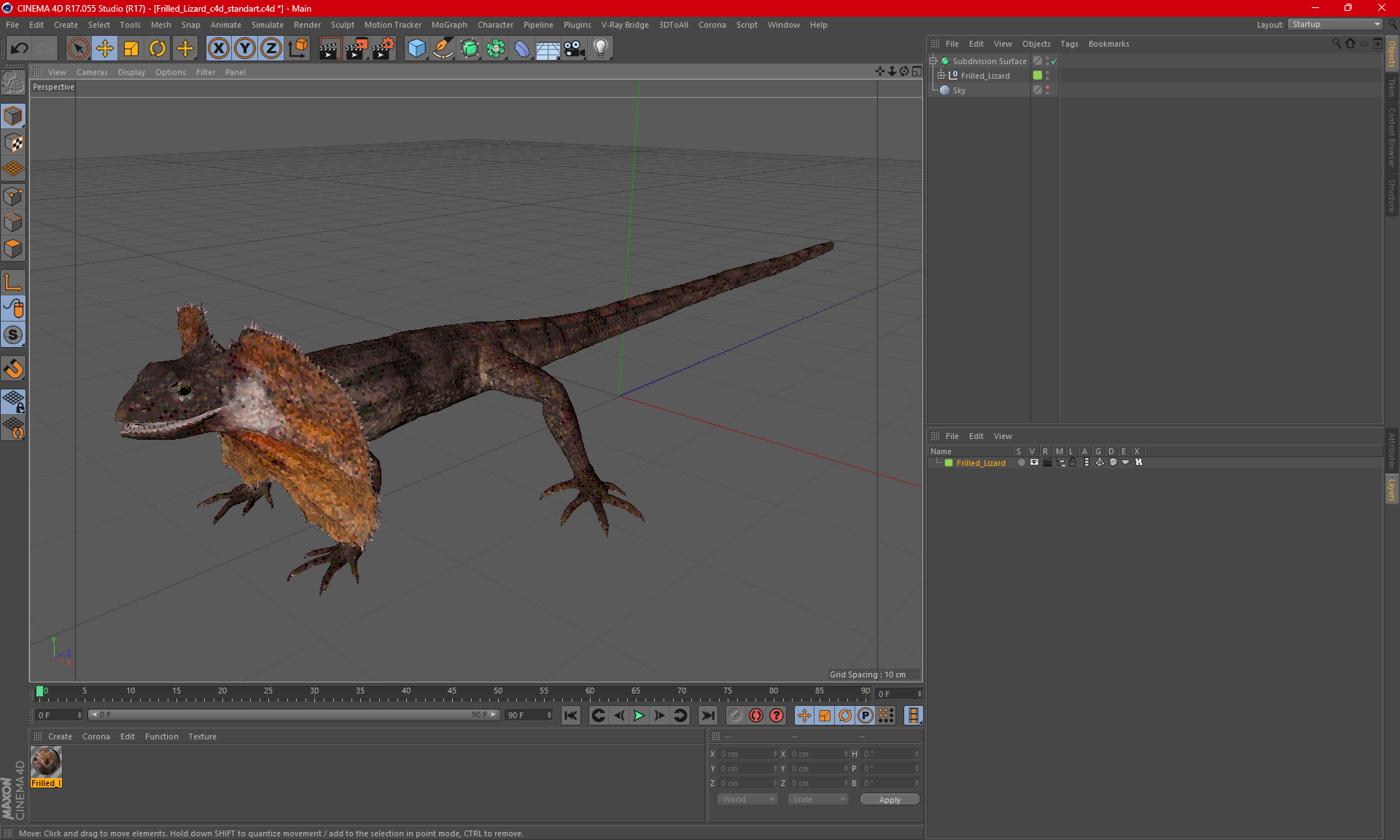This screenshot has width=1400, height=840.
Task: Expand the Frilled_Lizard object node
Action: (x=941, y=76)
